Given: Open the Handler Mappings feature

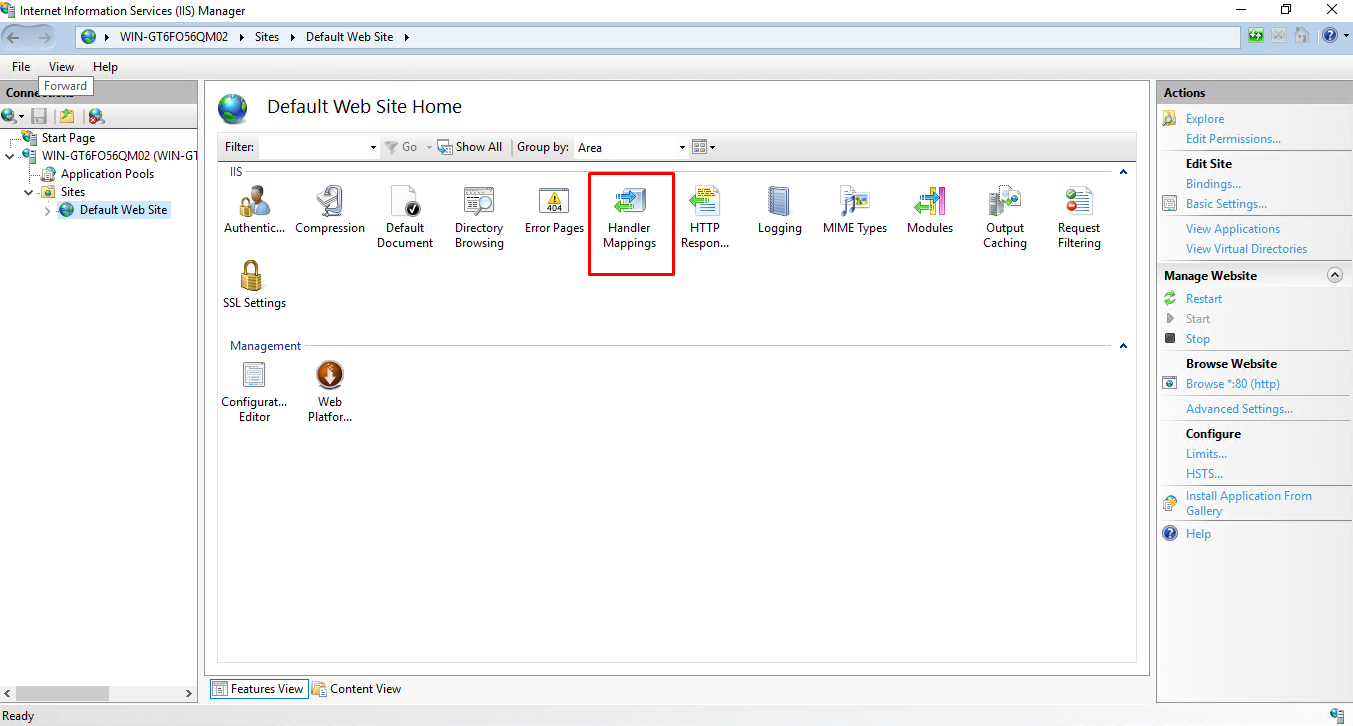Looking at the screenshot, I should 630,217.
